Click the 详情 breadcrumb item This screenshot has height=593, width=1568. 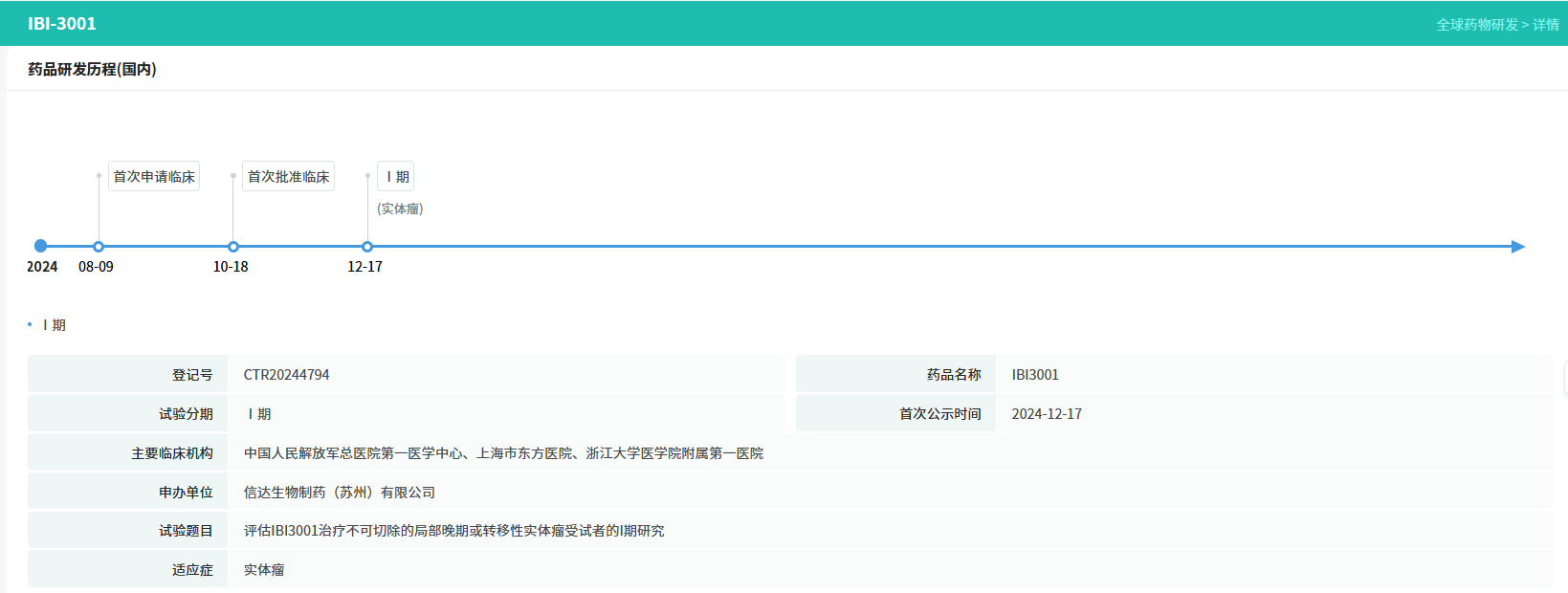[1546, 25]
